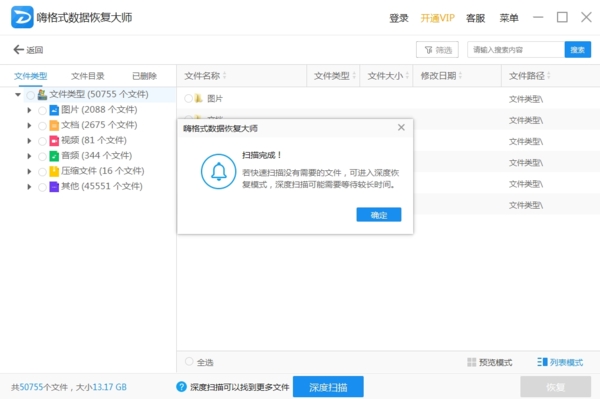Sort by 修改日期 column header
The image size is (600, 399).
pyautogui.click(x=457, y=76)
